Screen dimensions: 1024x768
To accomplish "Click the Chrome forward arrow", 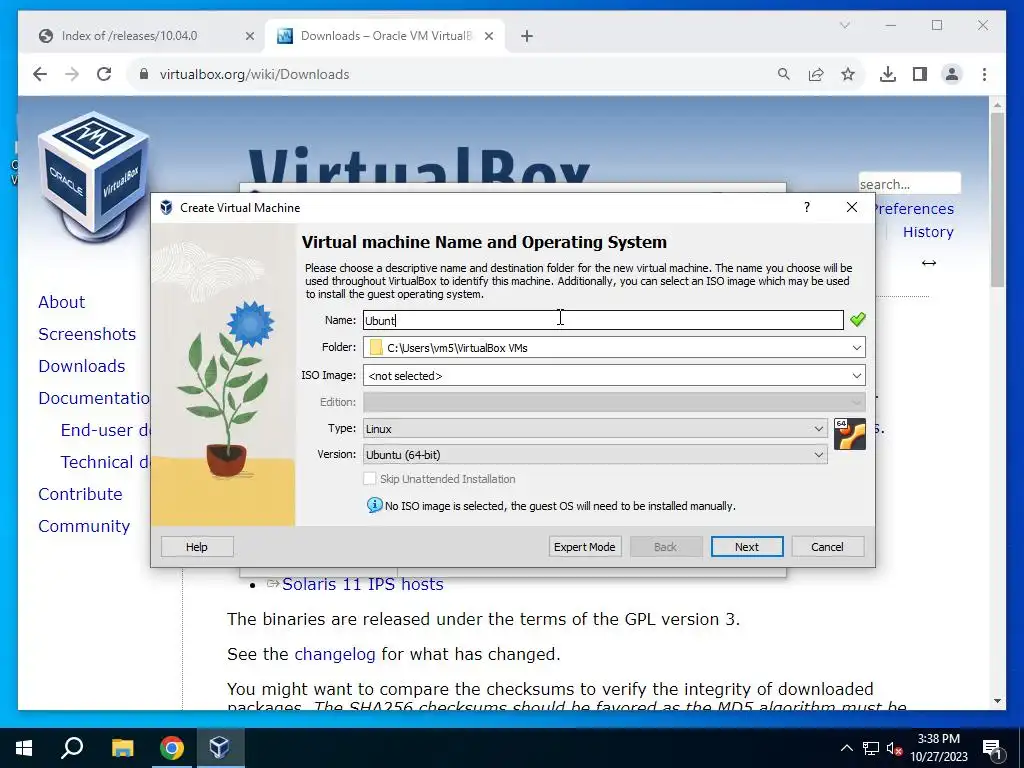I will tap(72, 74).
